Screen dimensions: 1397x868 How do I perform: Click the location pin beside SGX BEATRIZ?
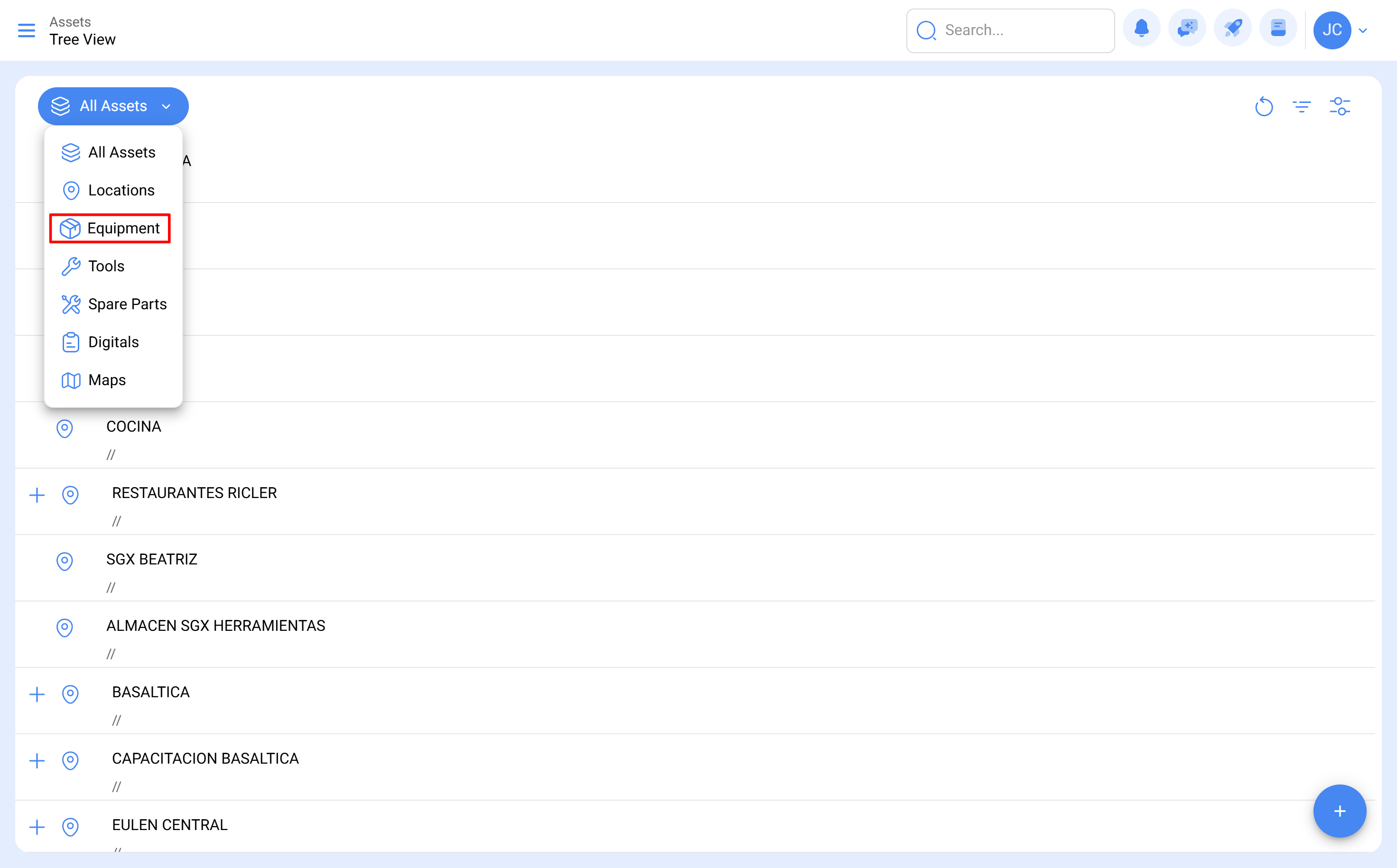65,562
